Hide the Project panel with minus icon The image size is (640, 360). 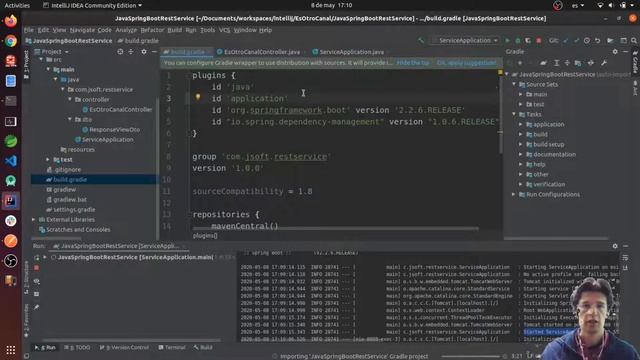[154, 52]
